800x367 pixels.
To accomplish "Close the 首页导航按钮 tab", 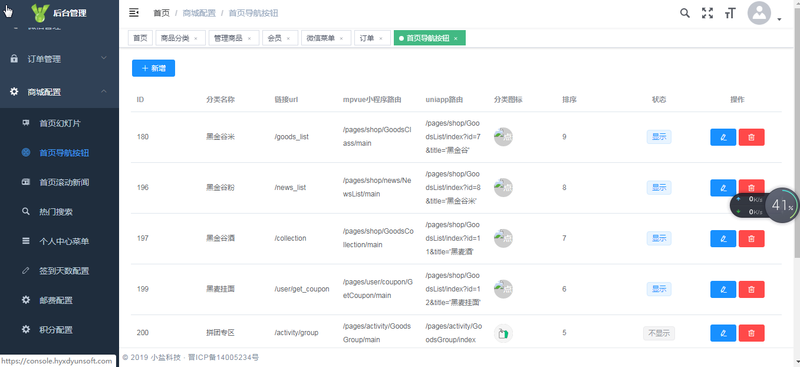I will [456, 38].
